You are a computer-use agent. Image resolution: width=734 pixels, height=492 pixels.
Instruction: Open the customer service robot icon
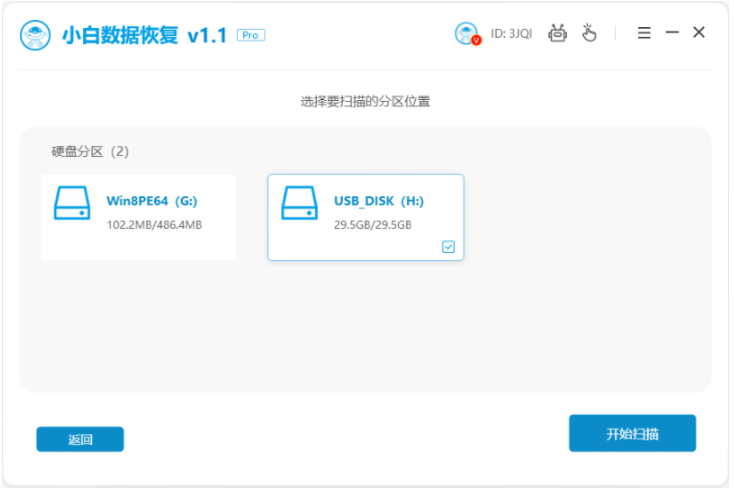(x=558, y=33)
